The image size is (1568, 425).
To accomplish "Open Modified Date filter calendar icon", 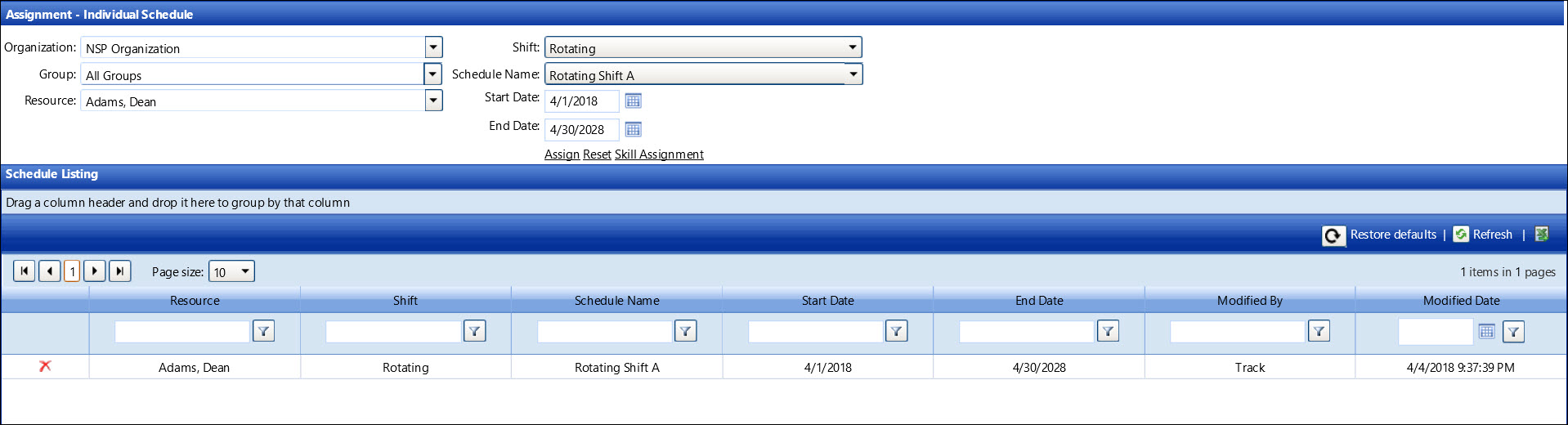I will (x=1486, y=331).
